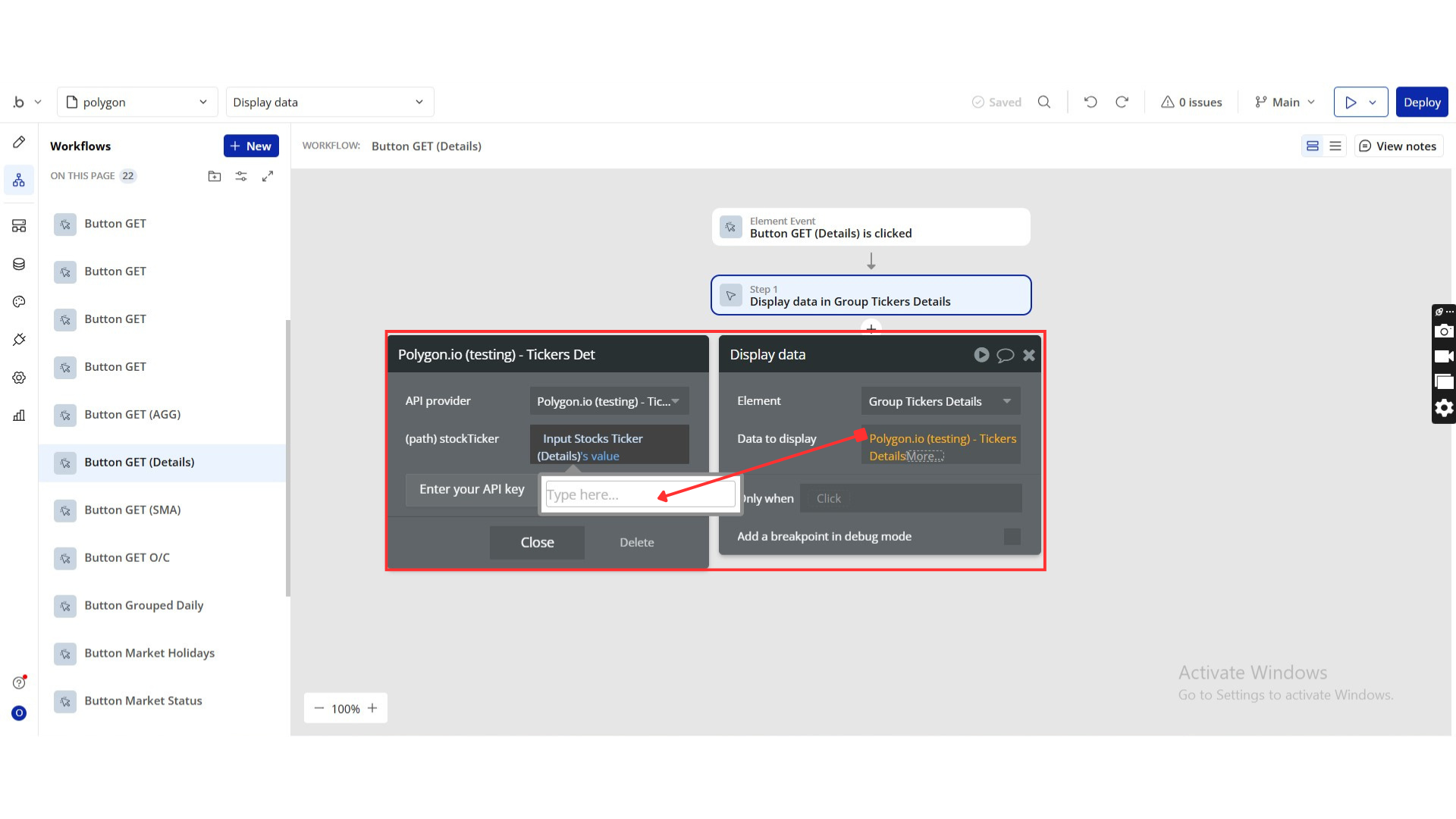Toggle breakpoint in debug mode checkbox
1456x819 pixels.
(1012, 537)
